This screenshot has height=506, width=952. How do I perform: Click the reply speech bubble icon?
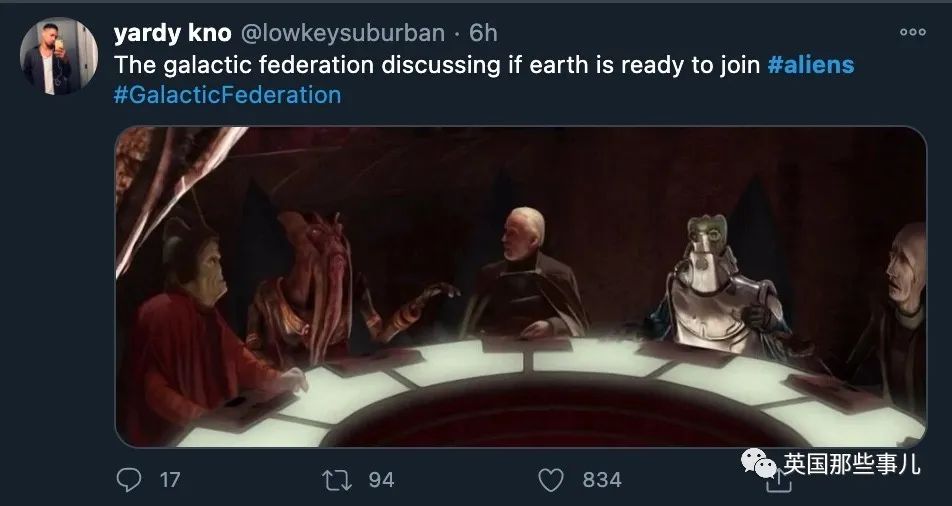click(x=129, y=480)
